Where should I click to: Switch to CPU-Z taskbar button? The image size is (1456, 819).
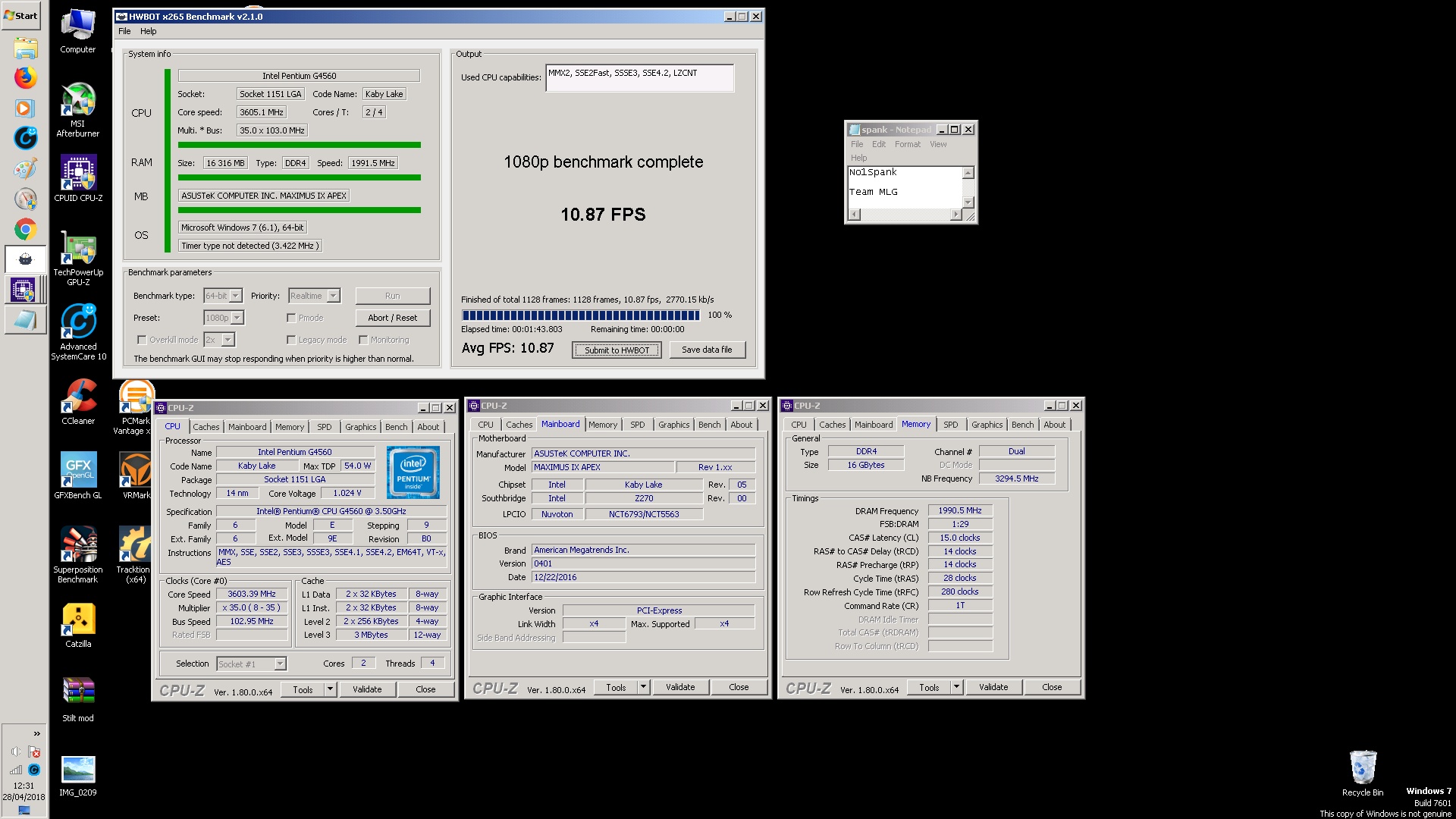[x=25, y=290]
